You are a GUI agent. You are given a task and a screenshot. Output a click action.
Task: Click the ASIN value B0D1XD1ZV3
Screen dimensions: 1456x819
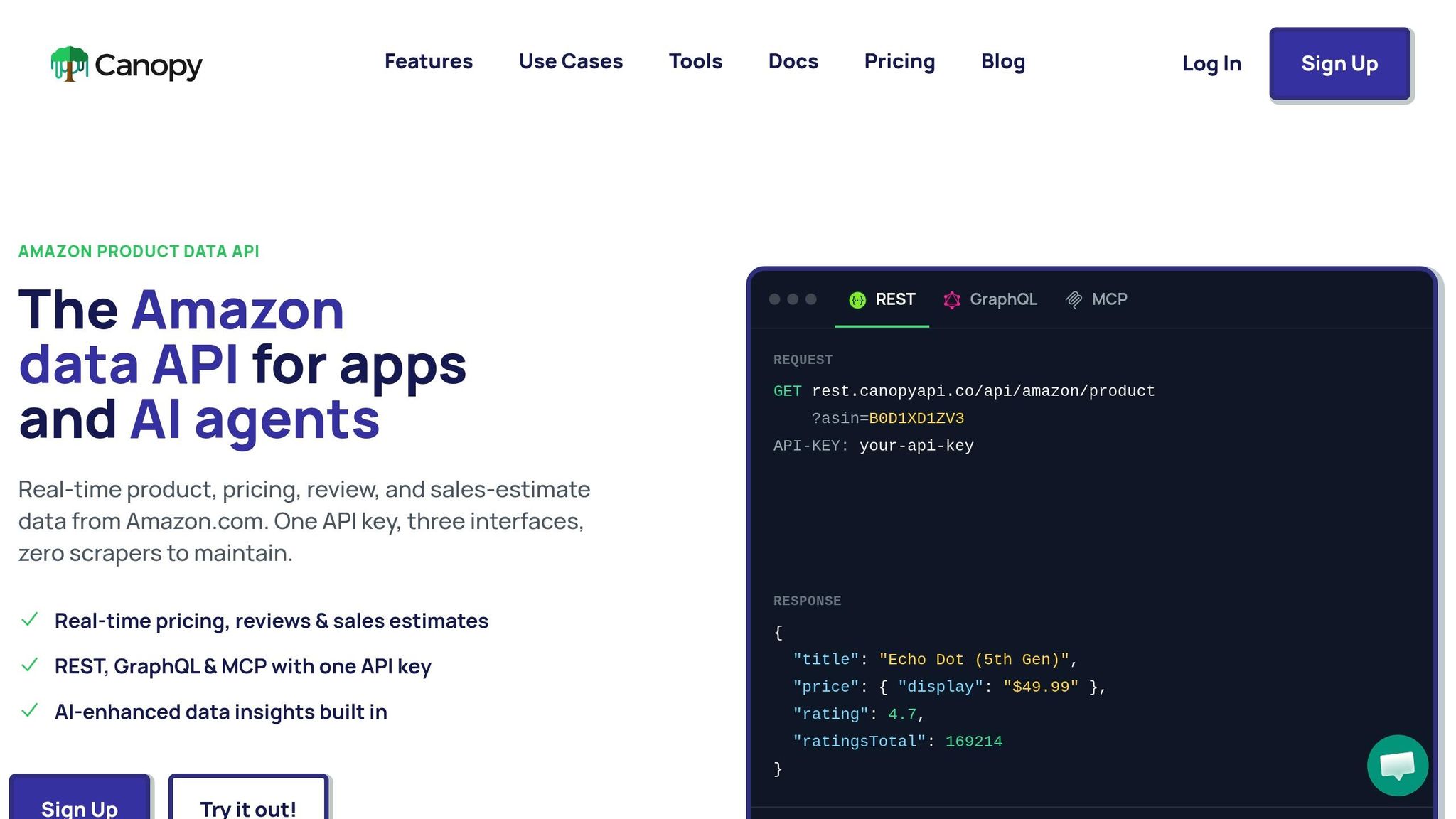[916, 419]
